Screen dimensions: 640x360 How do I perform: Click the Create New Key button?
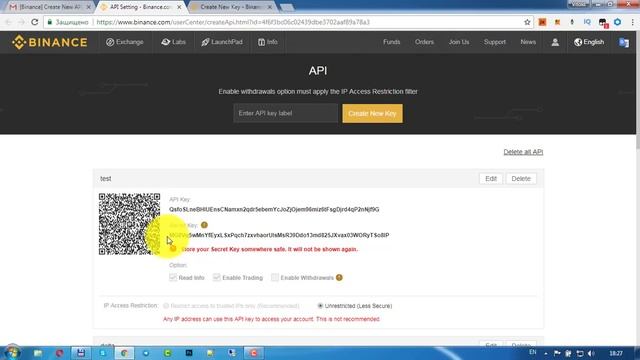coord(372,113)
